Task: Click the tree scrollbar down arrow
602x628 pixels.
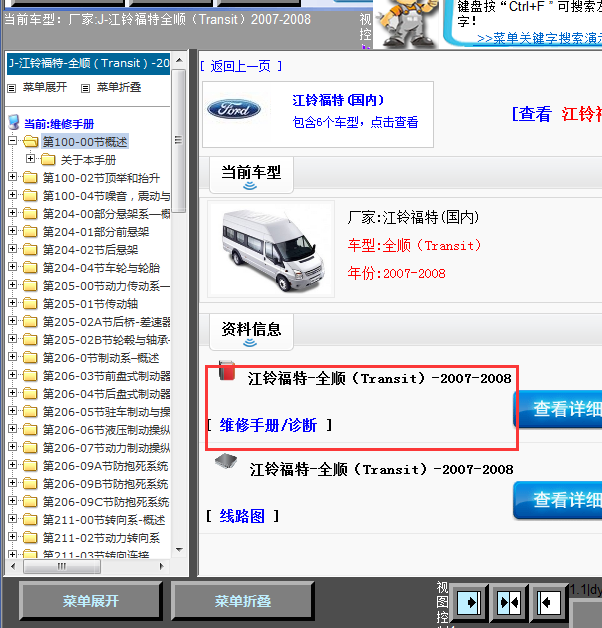Action: coord(179,550)
